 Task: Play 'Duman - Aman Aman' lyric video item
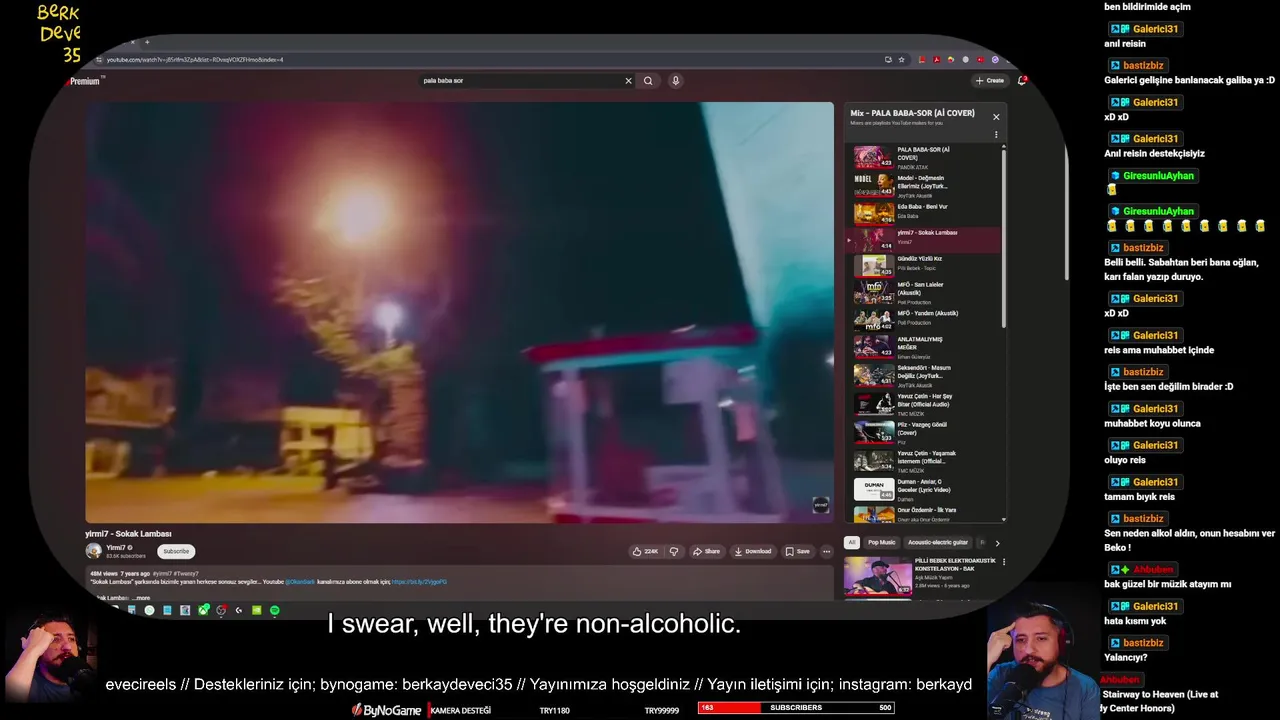pyautogui.click(x=924, y=489)
